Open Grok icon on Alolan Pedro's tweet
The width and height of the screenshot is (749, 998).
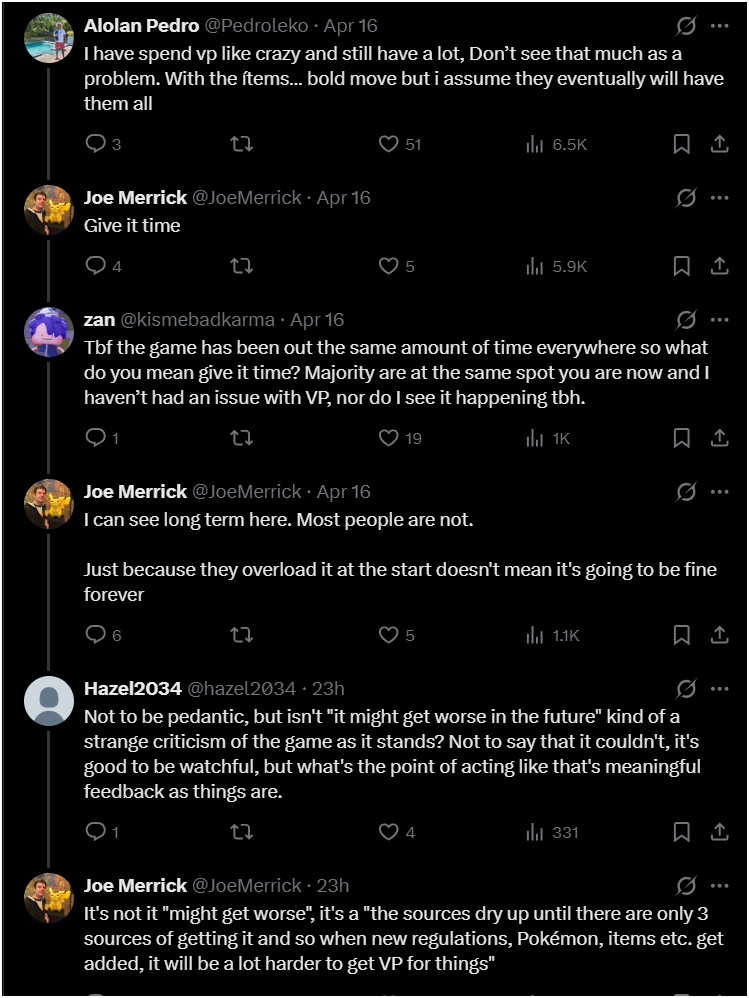tap(686, 26)
